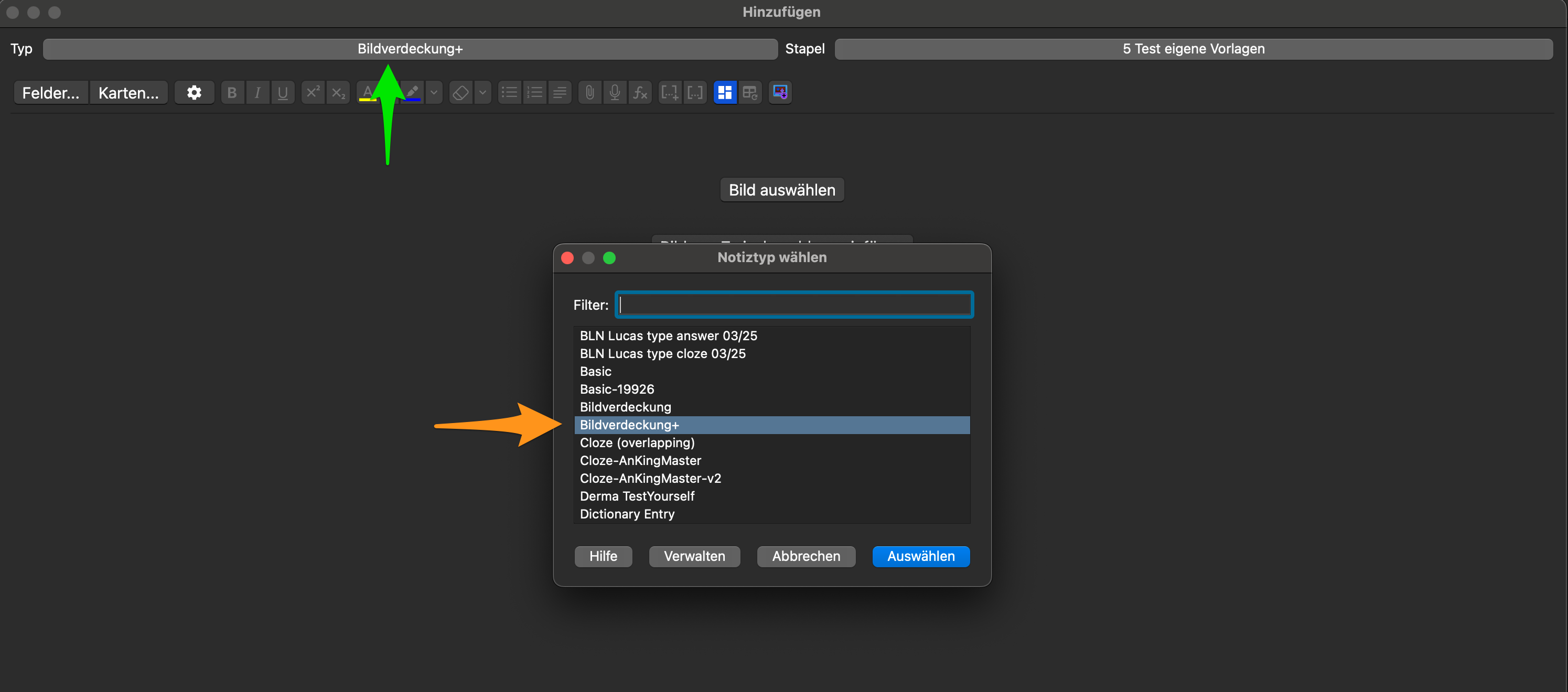This screenshot has width=1568, height=692.
Task: Expand the eraser options dropdown arrow
Action: (x=482, y=92)
